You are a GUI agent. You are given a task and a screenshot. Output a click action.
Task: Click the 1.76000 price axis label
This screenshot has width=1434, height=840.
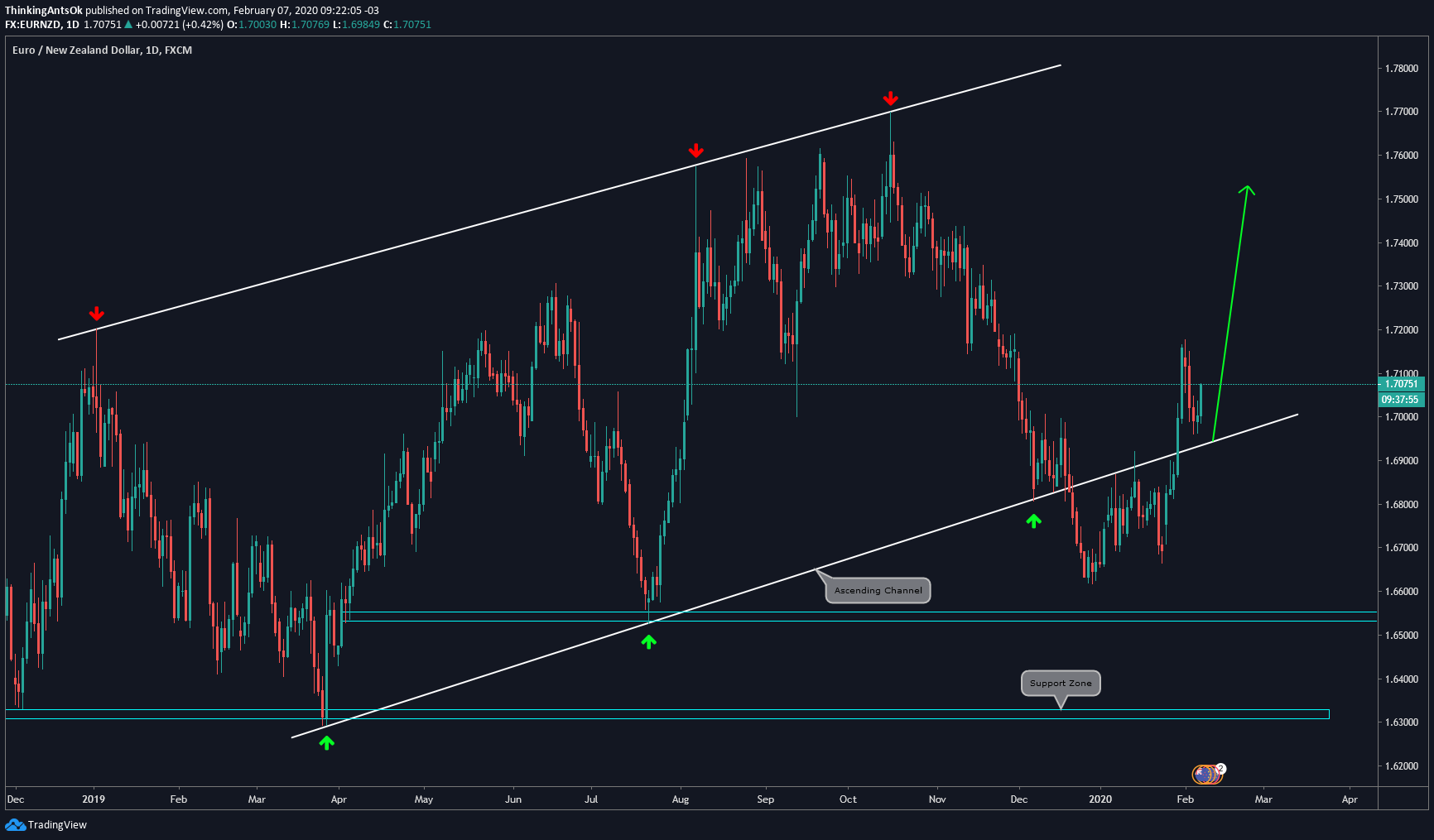coord(1402,156)
